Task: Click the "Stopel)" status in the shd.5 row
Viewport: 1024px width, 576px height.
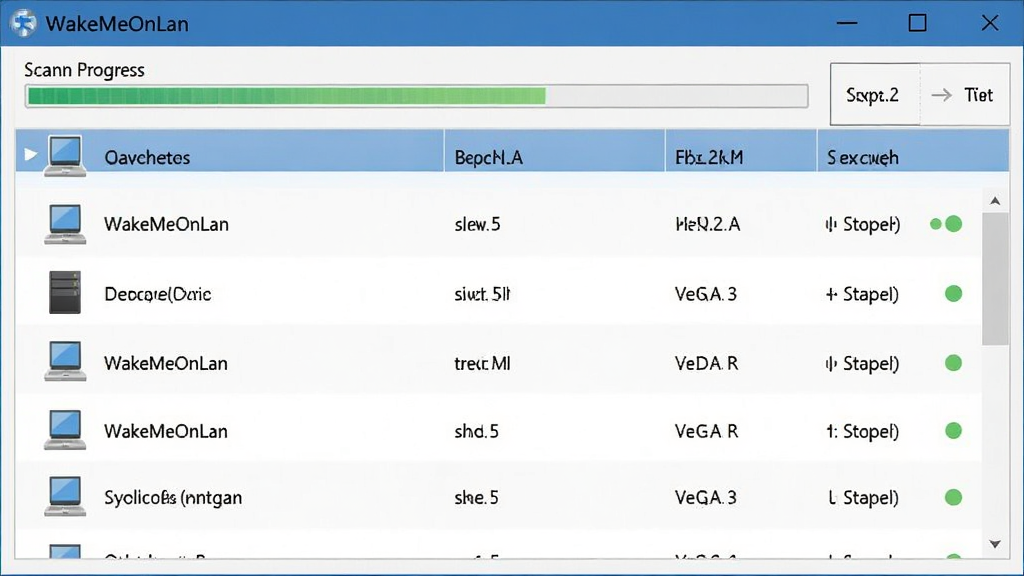Action: pyautogui.click(x=871, y=432)
